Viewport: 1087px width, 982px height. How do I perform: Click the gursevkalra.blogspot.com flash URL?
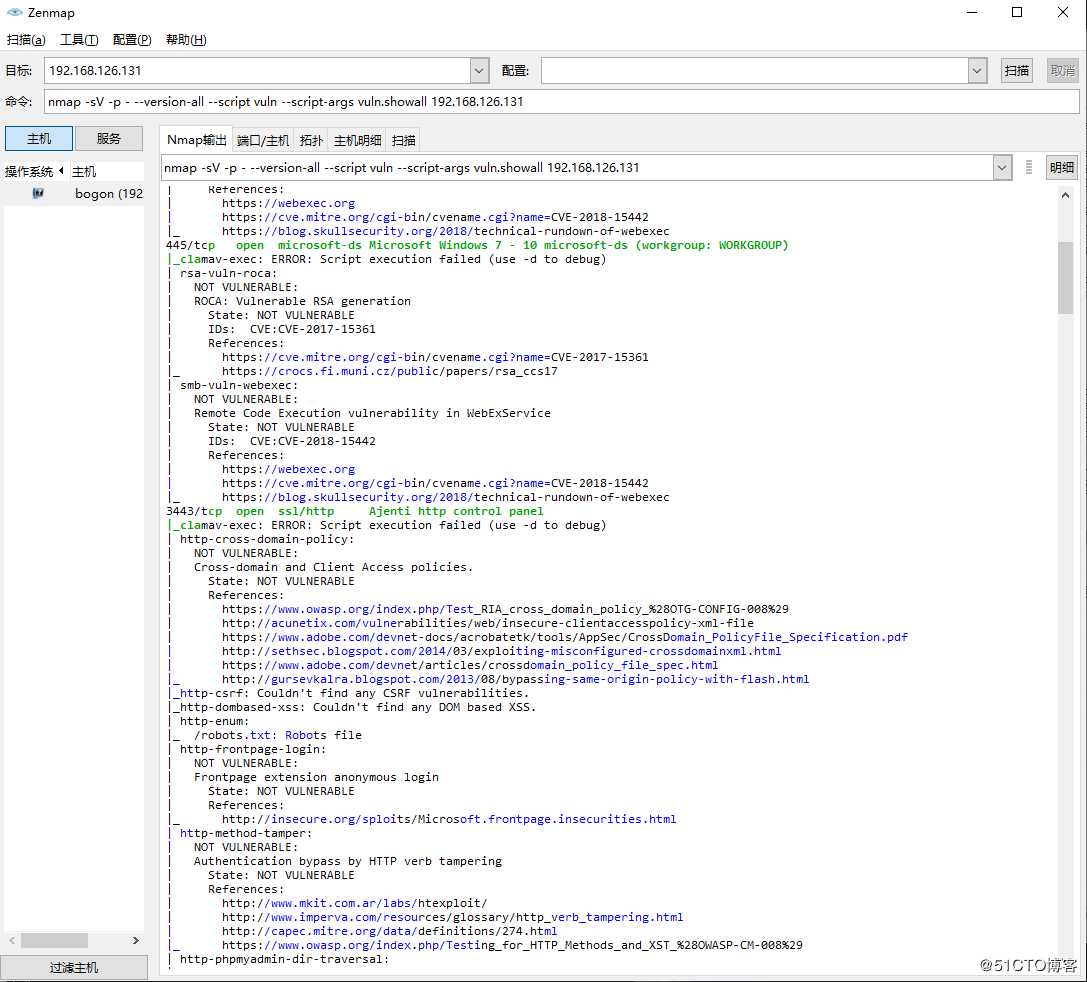click(515, 679)
